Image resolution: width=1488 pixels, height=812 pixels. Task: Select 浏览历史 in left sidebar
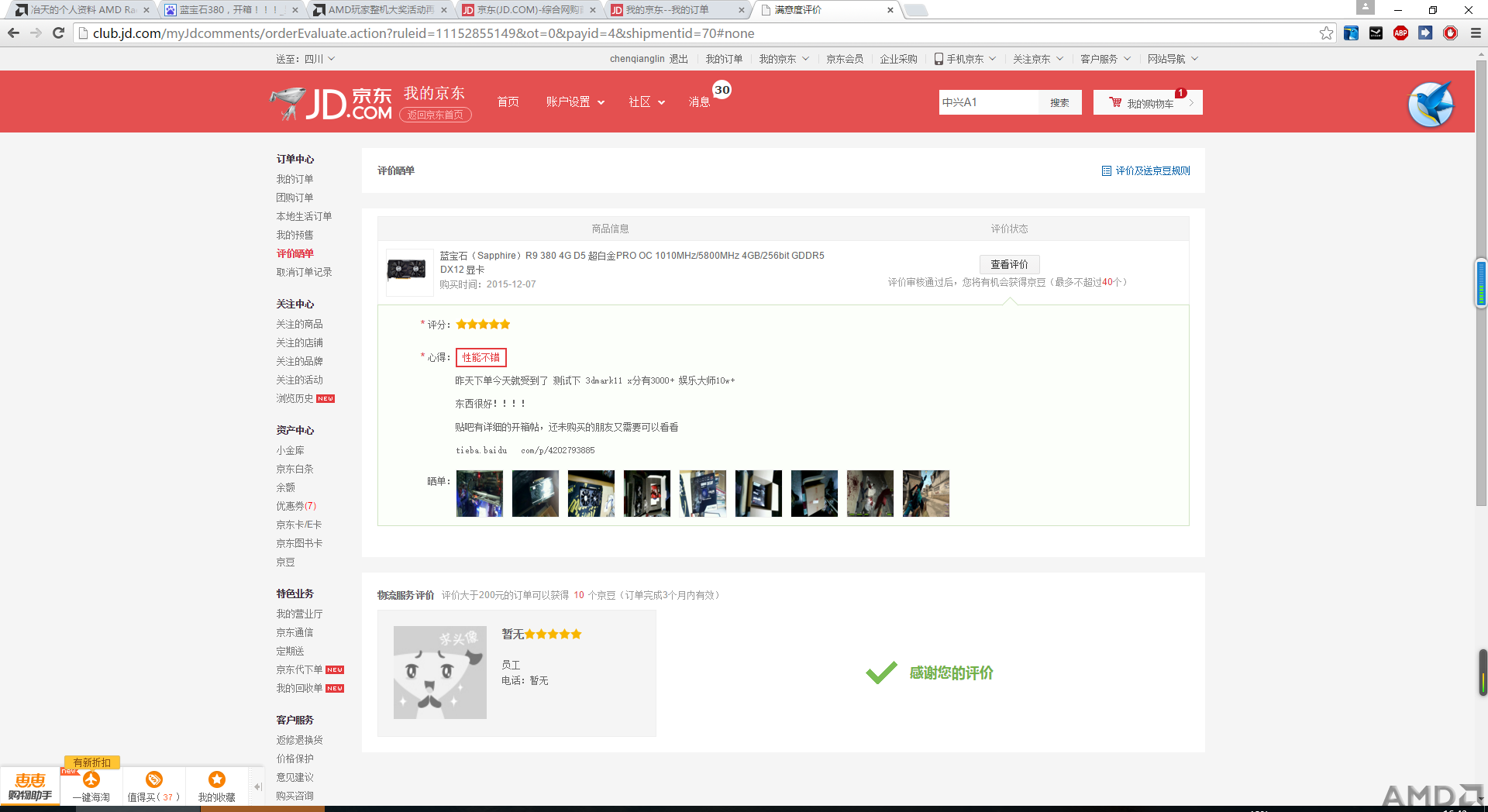click(x=294, y=398)
